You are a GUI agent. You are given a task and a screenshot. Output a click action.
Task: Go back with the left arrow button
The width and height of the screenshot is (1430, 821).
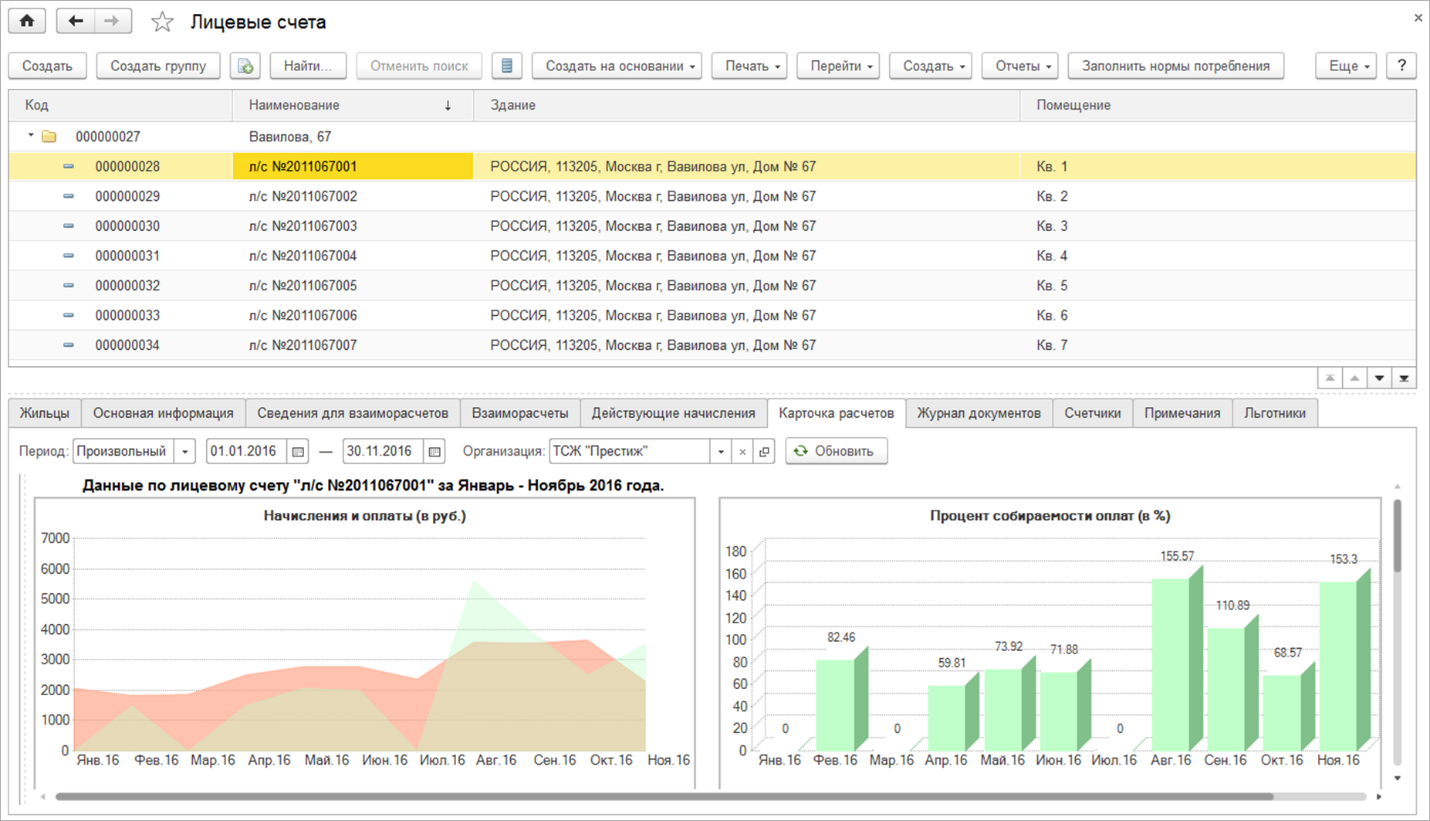click(76, 21)
